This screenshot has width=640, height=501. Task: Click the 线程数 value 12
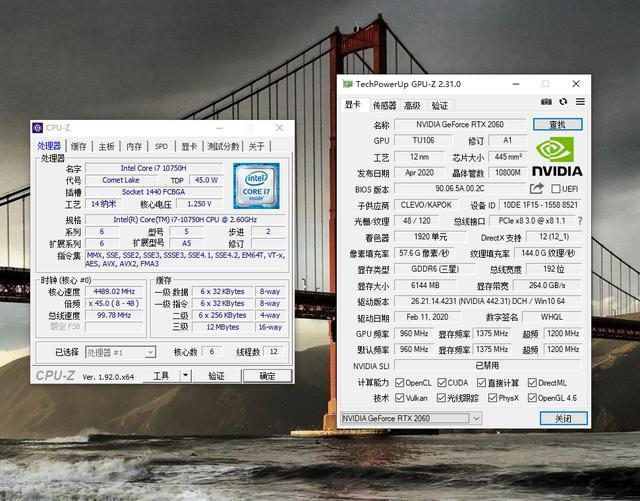[x=274, y=352]
